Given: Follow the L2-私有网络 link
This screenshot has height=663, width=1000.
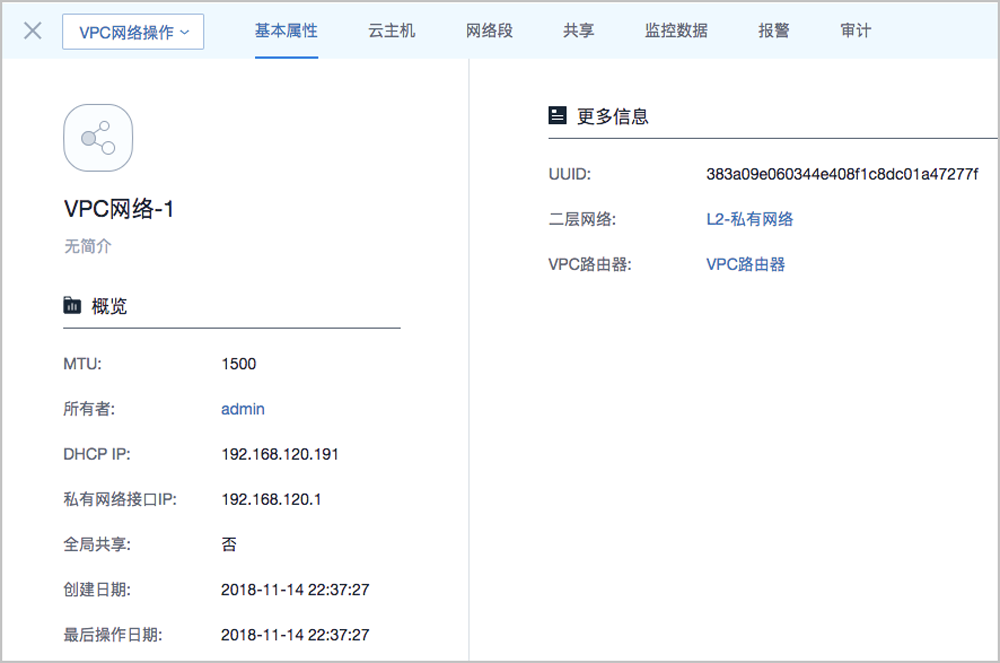Looking at the screenshot, I should [749, 219].
